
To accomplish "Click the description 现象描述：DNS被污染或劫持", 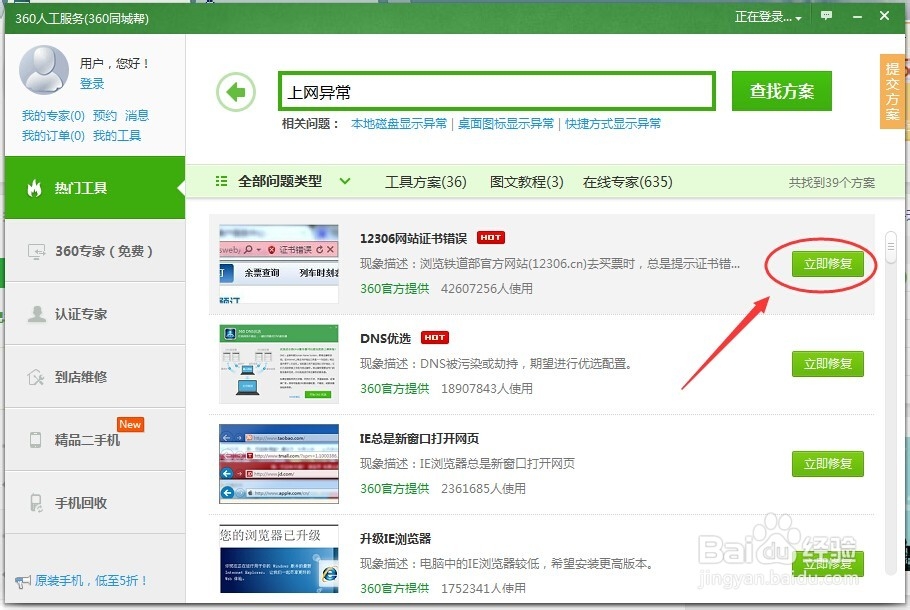I will point(496,363).
